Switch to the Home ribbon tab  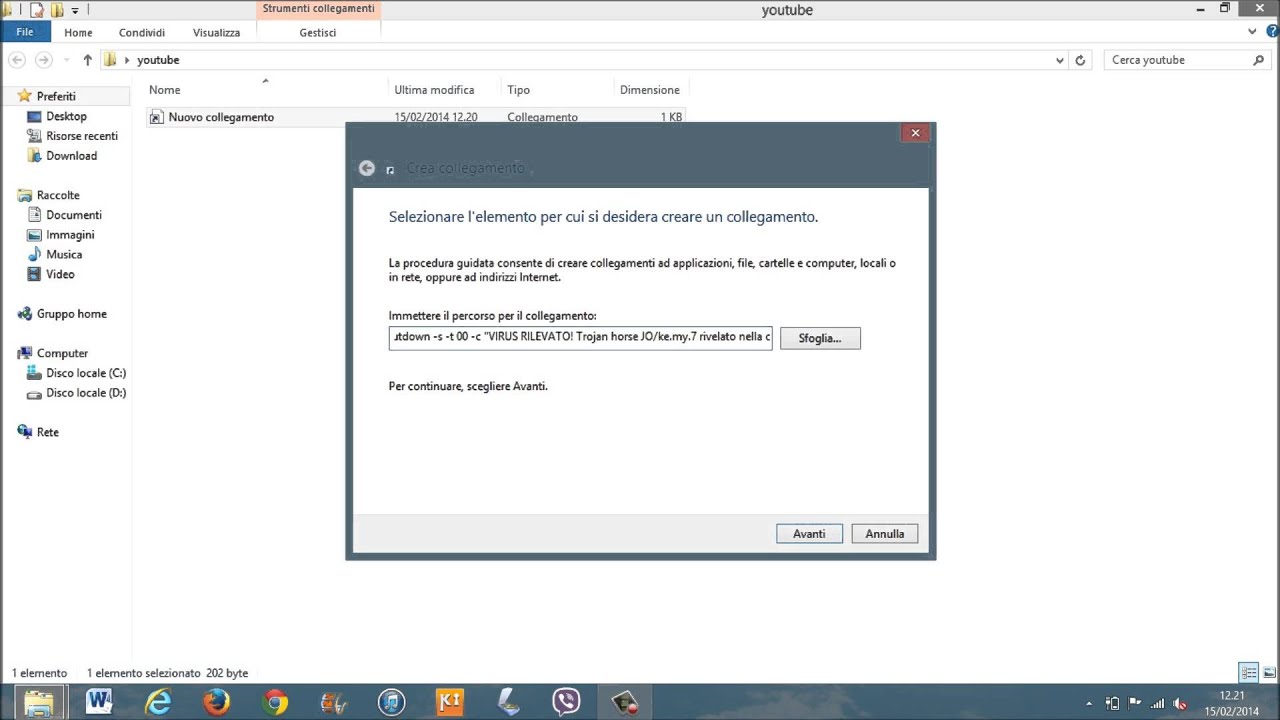coord(78,32)
